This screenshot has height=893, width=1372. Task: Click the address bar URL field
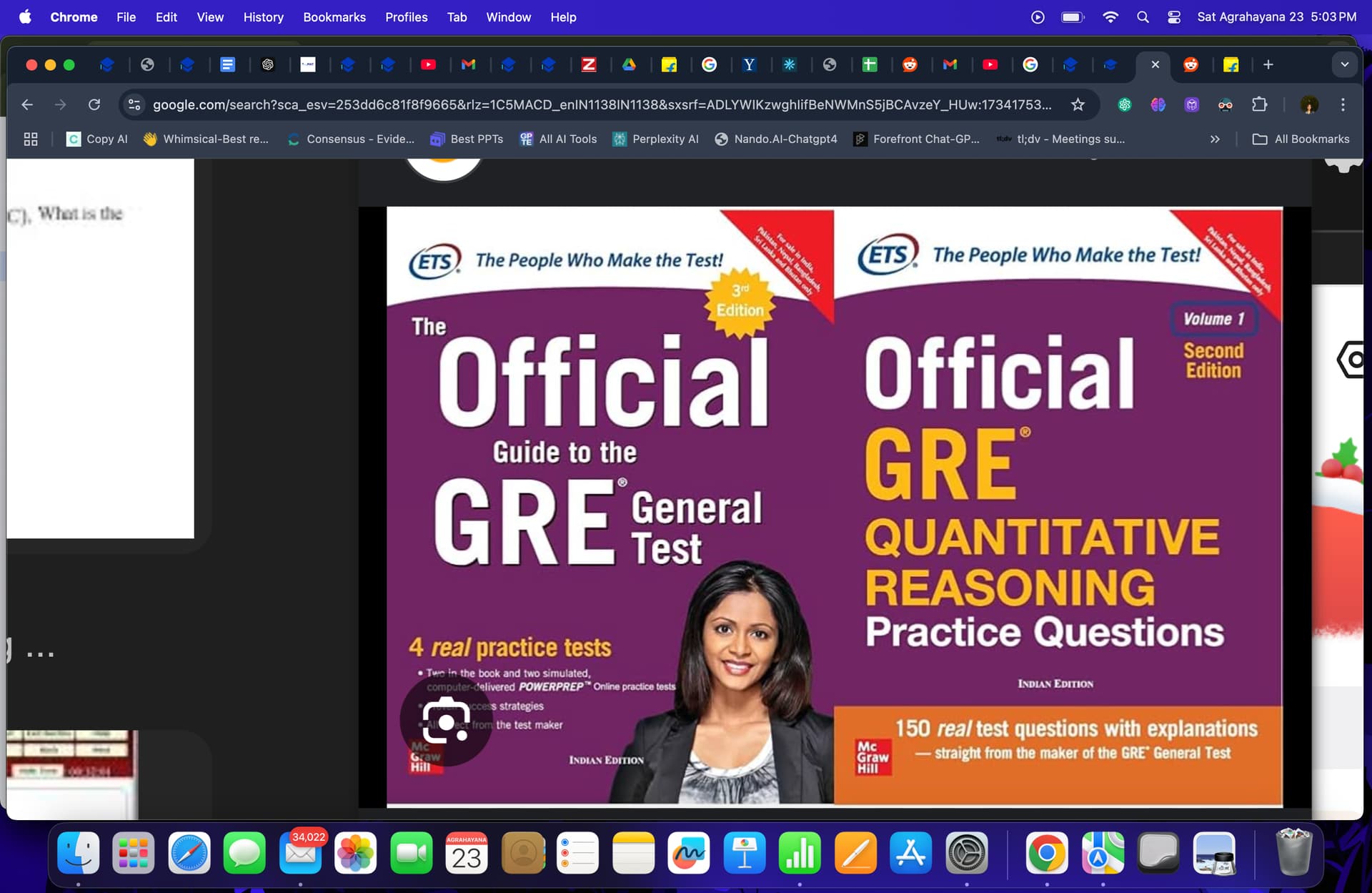click(x=600, y=105)
